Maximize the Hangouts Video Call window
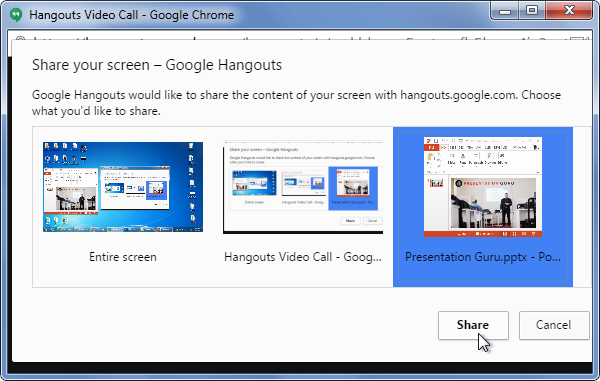The width and height of the screenshot is (600, 381). coord(532,11)
